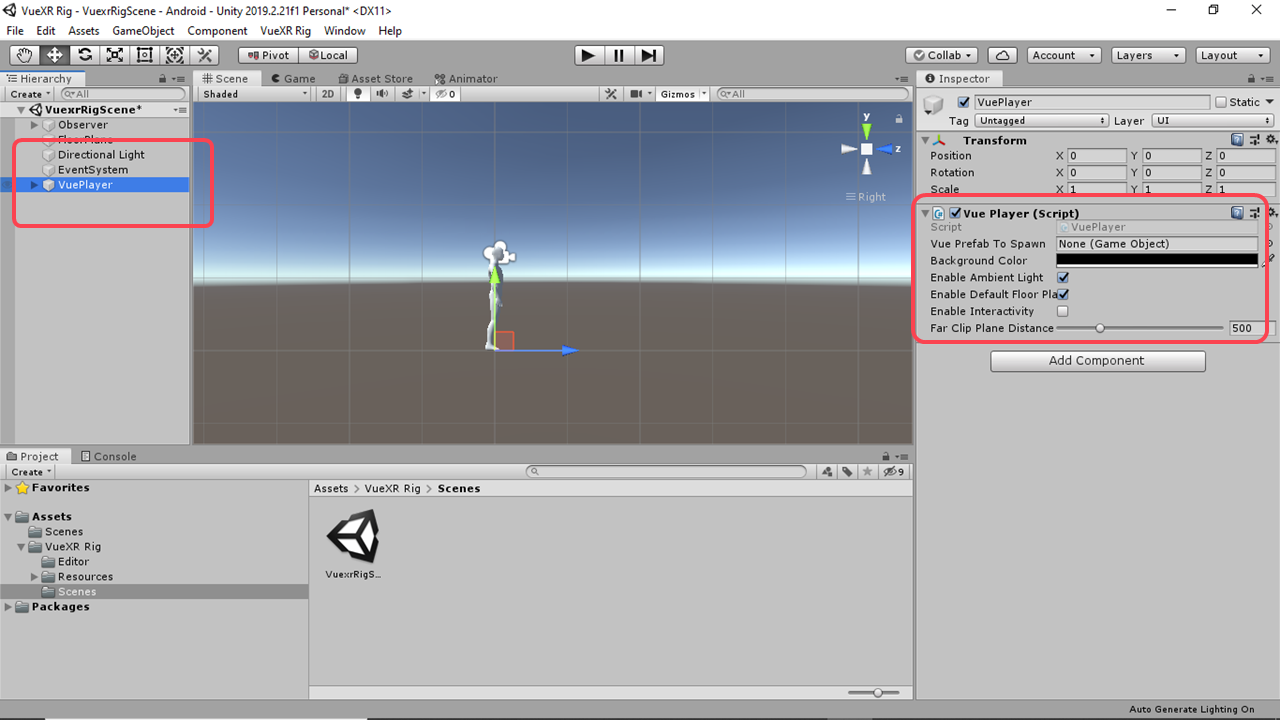Uncheck Enable Ambient Light checkbox

tap(1063, 278)
